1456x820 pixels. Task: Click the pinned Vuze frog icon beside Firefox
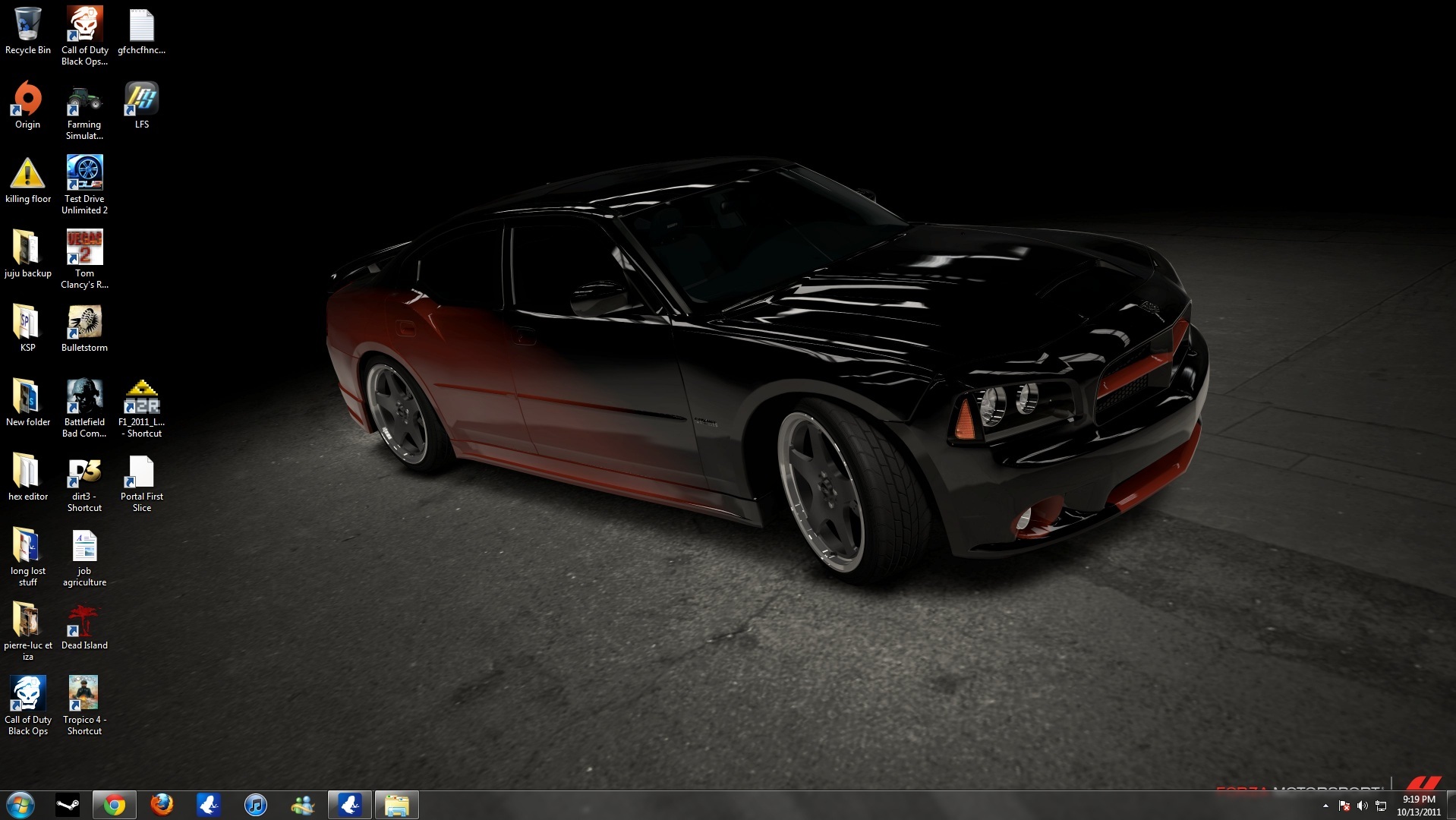click(x=209, y=805)
